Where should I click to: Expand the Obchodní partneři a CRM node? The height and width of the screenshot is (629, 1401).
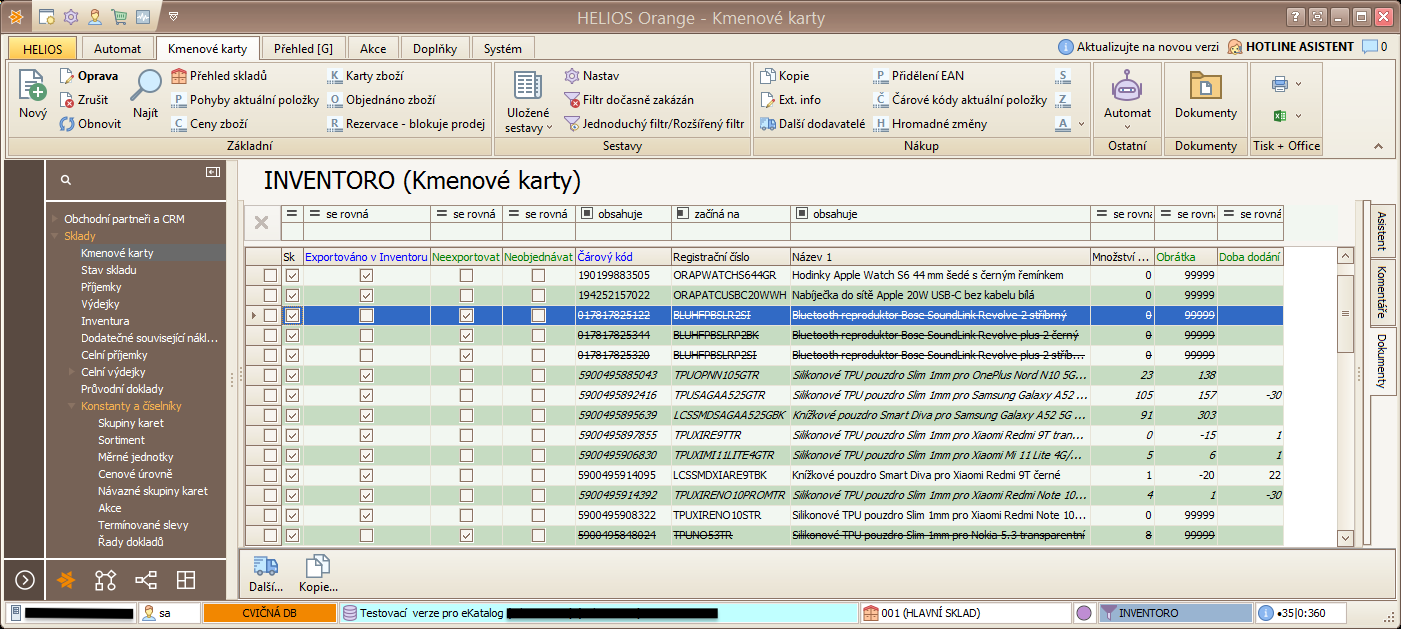click(56, 219)
